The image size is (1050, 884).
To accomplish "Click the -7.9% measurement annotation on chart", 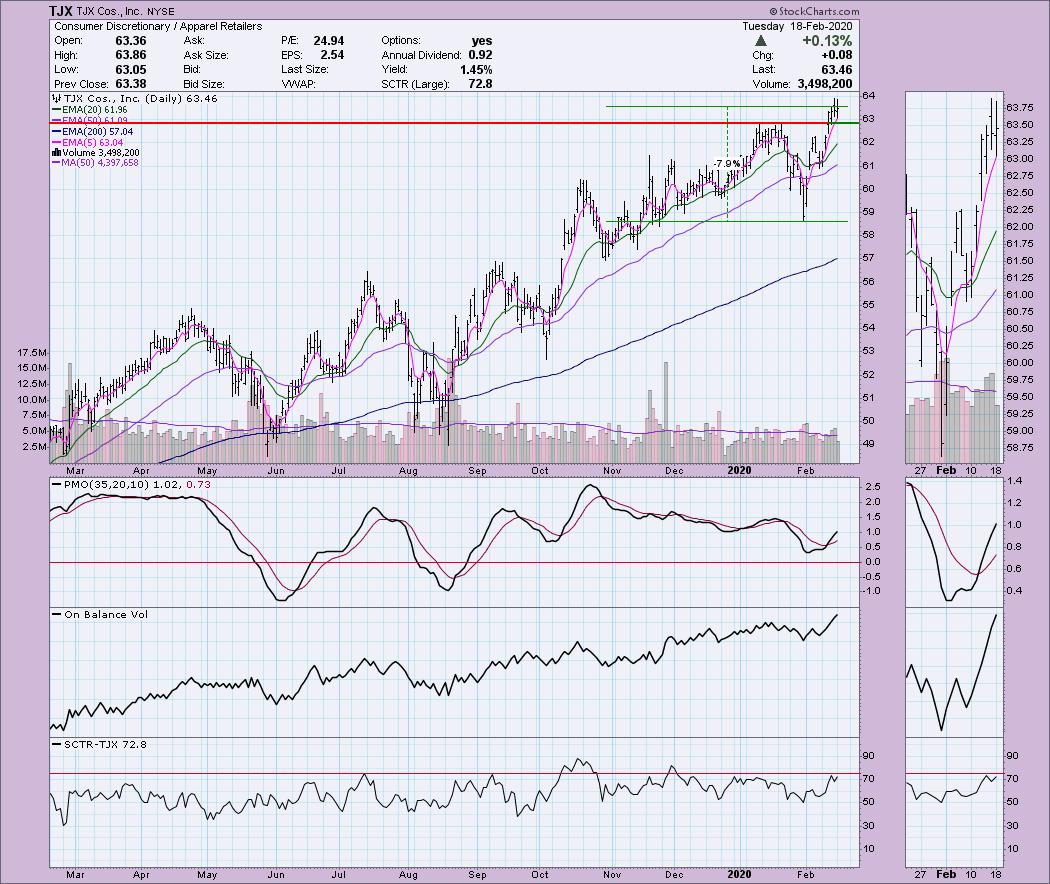I will [727, 163].
